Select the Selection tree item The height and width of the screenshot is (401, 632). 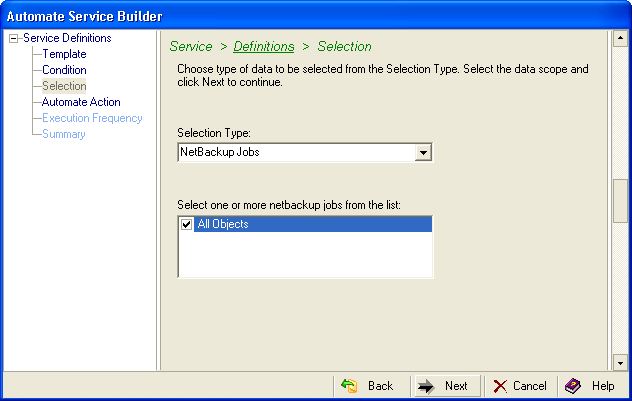click(64, 86)
